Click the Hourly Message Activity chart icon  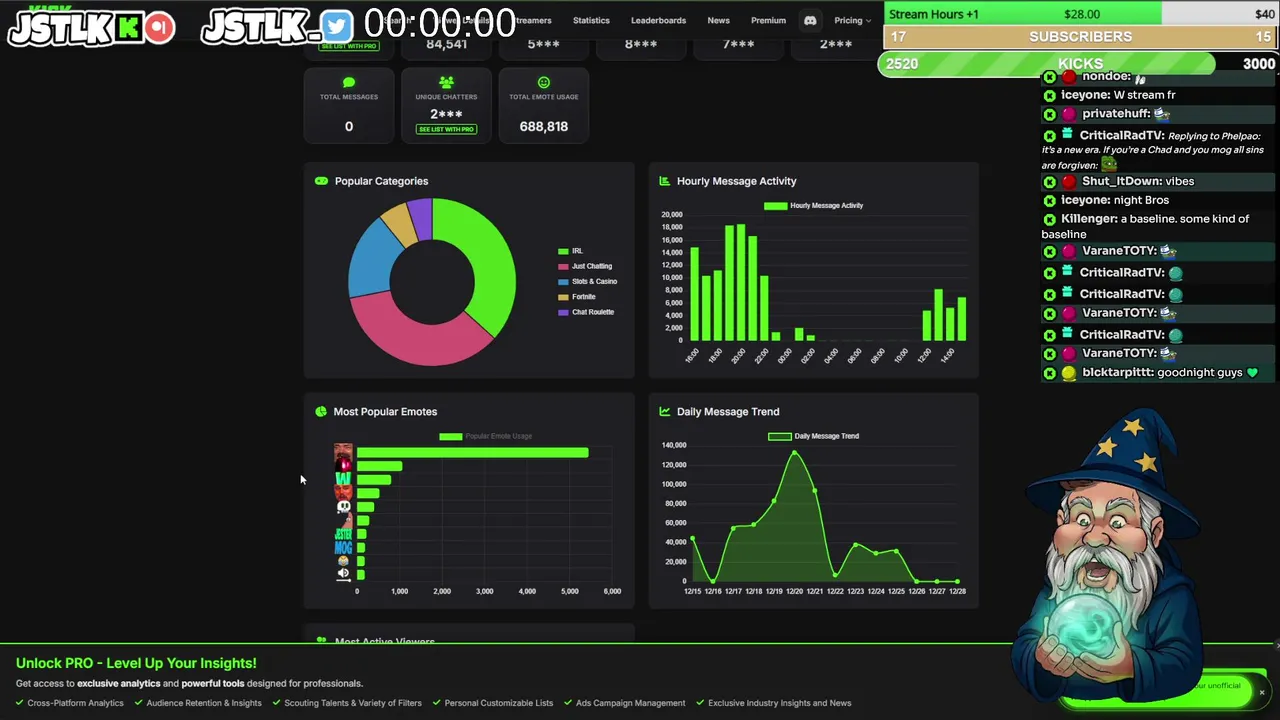point(664,181)
